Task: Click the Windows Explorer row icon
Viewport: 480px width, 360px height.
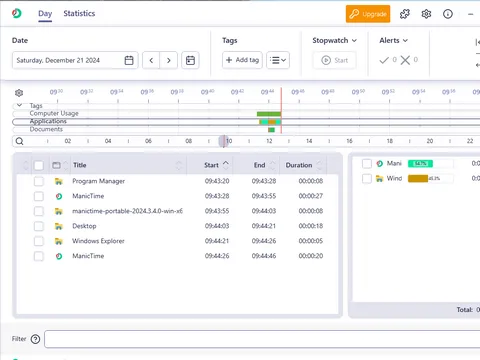Action: [59, 241]
